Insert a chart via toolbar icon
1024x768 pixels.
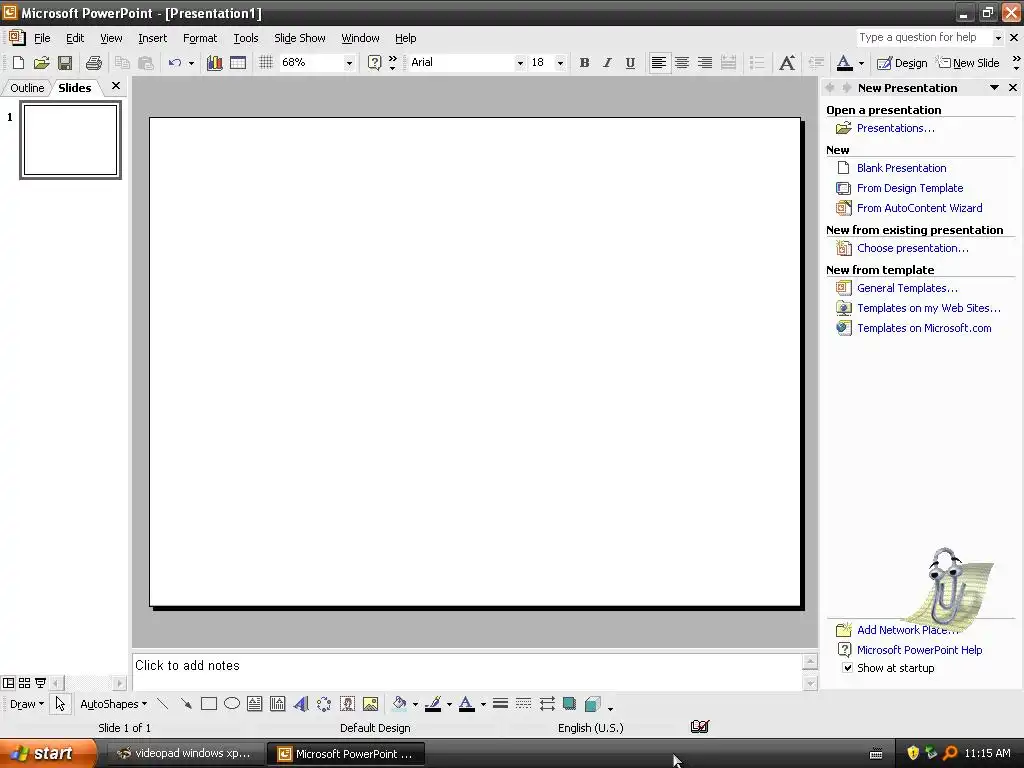(214, 63)
